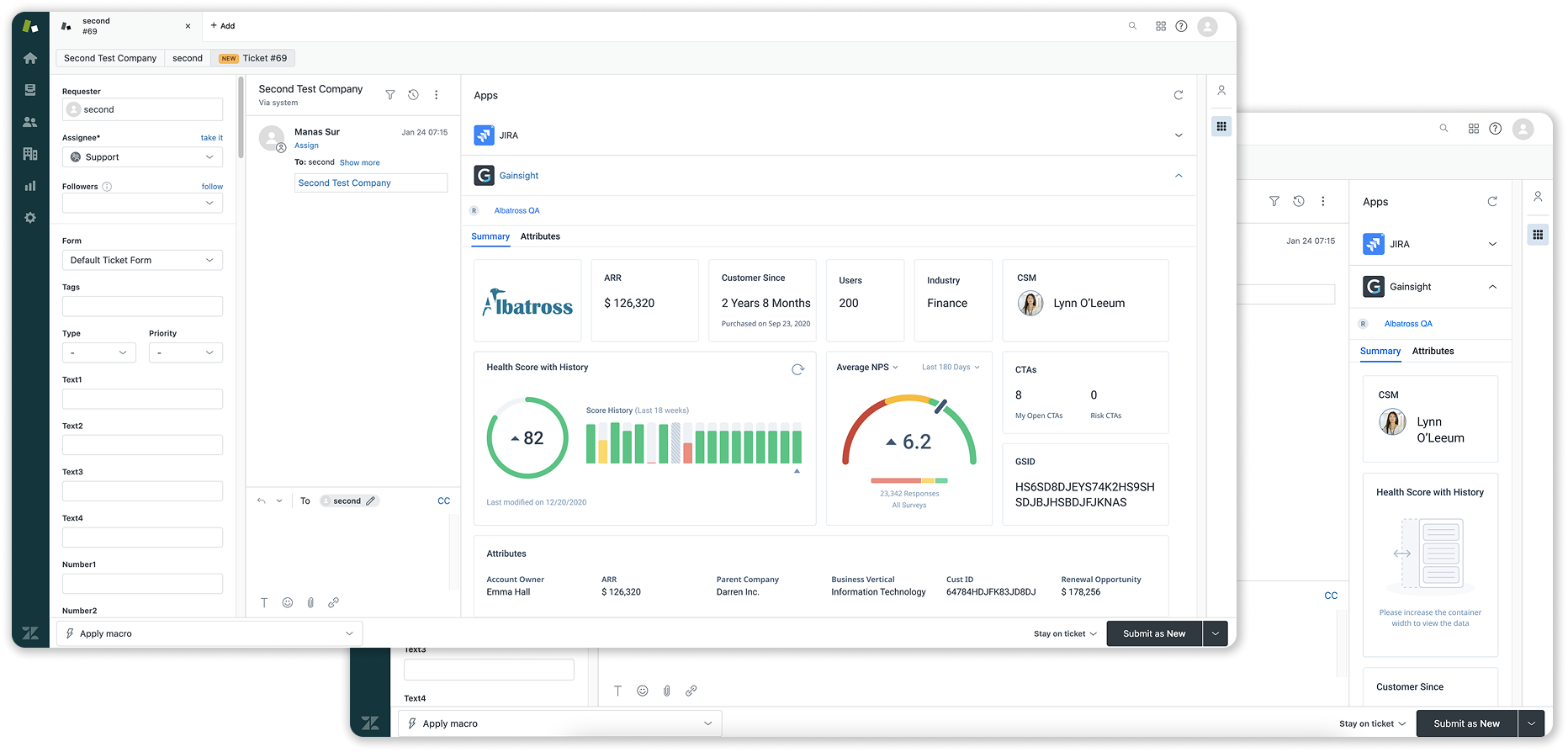Image resolution: width=1568 pixels, height=752 pixels.
Task: Open the Views icon in left sidebar
Action: (30, 90)
